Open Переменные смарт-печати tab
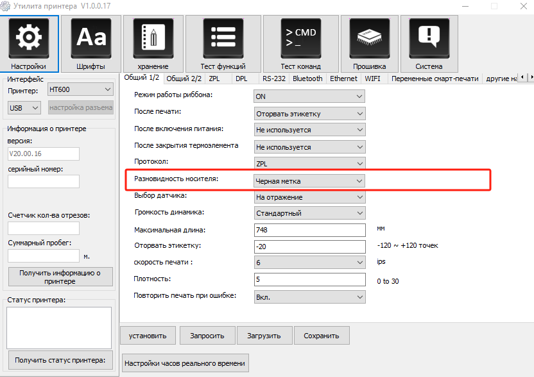The height and width of the screenshot is (377, 534). (x=435, y=79)
